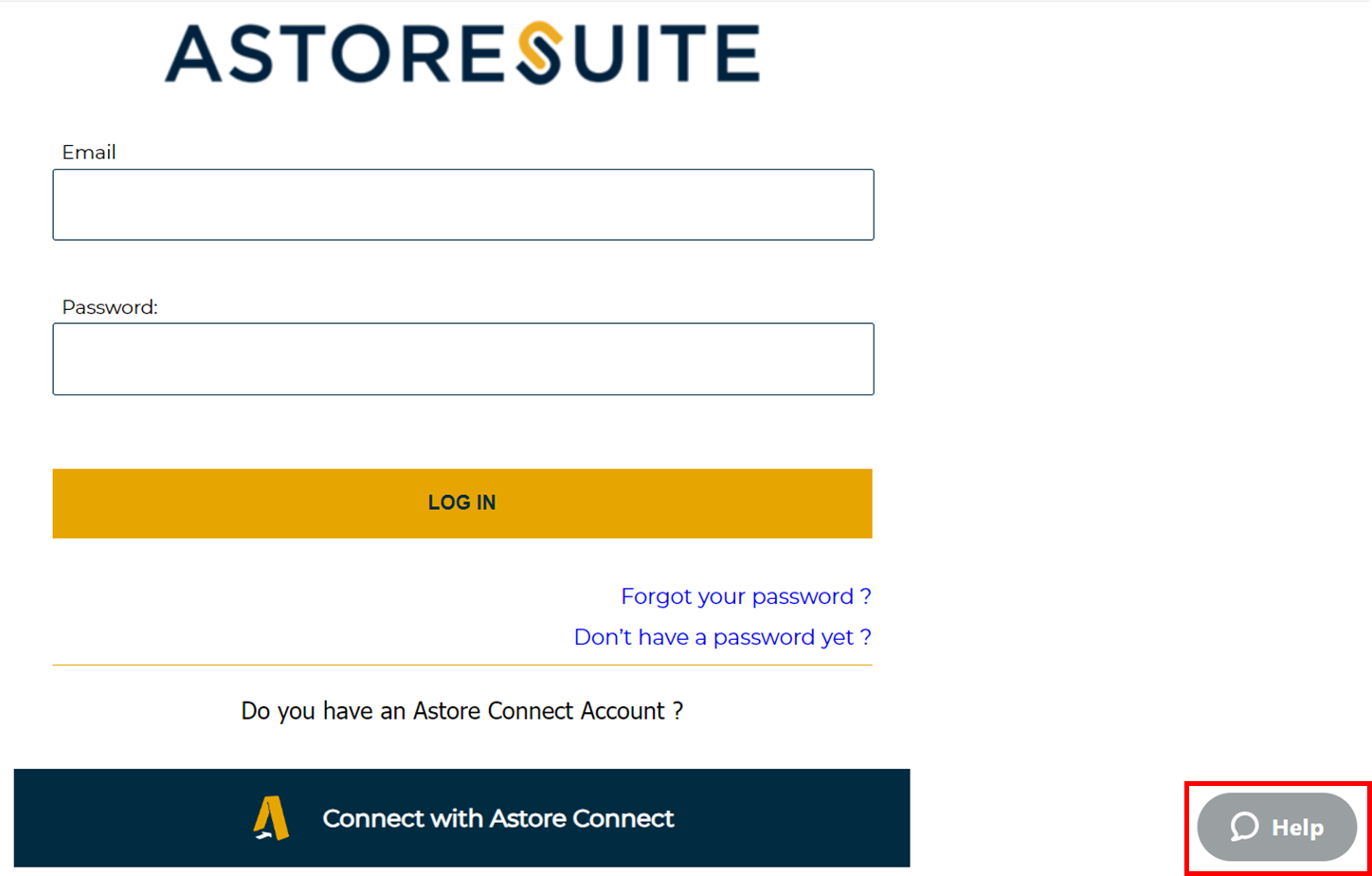Click the AstoreSuite logo at top
Viewport: 1372px width, 876px height.
462,54
